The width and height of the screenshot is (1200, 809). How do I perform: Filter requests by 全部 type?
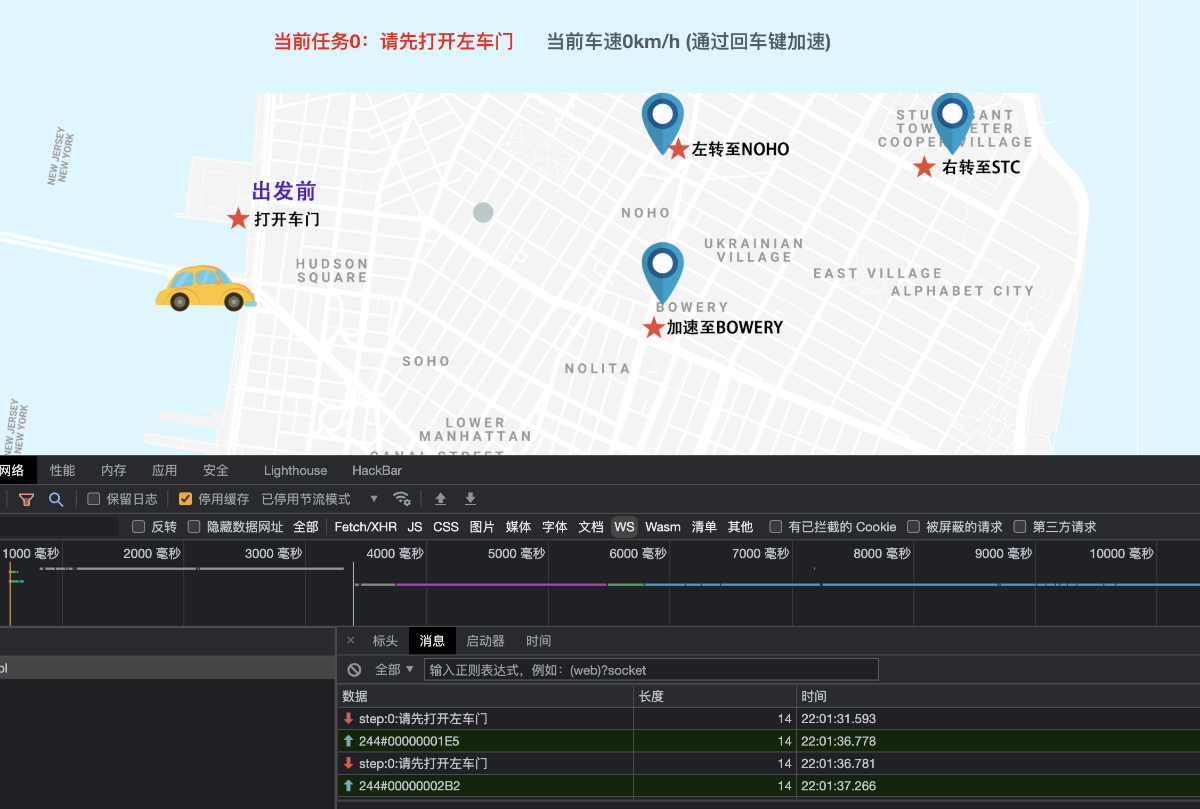click(306, 527)
